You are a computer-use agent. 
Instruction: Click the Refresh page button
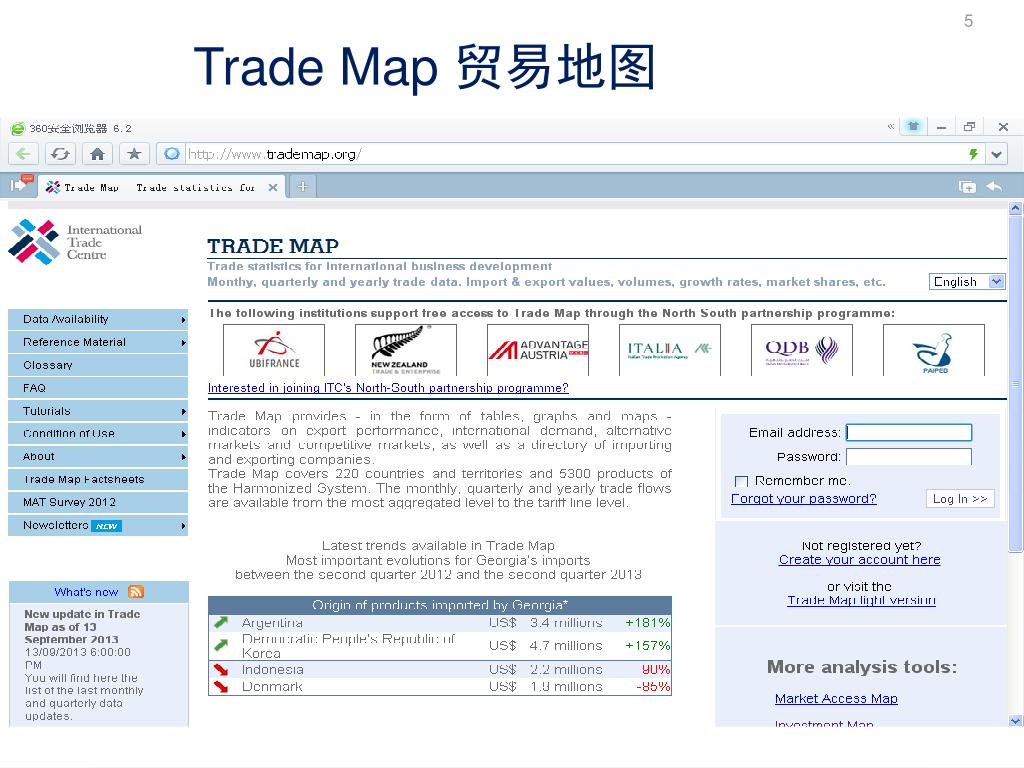(61, 154)
